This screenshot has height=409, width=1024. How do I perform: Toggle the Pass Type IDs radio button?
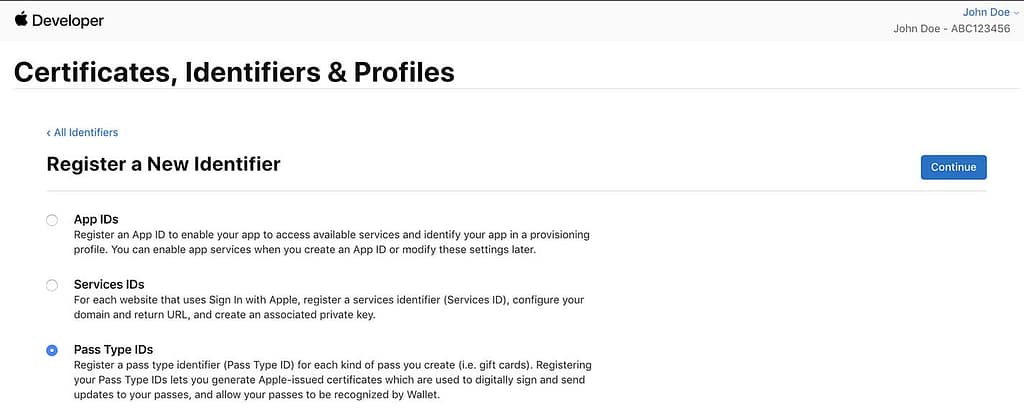(x=52, y=351)
